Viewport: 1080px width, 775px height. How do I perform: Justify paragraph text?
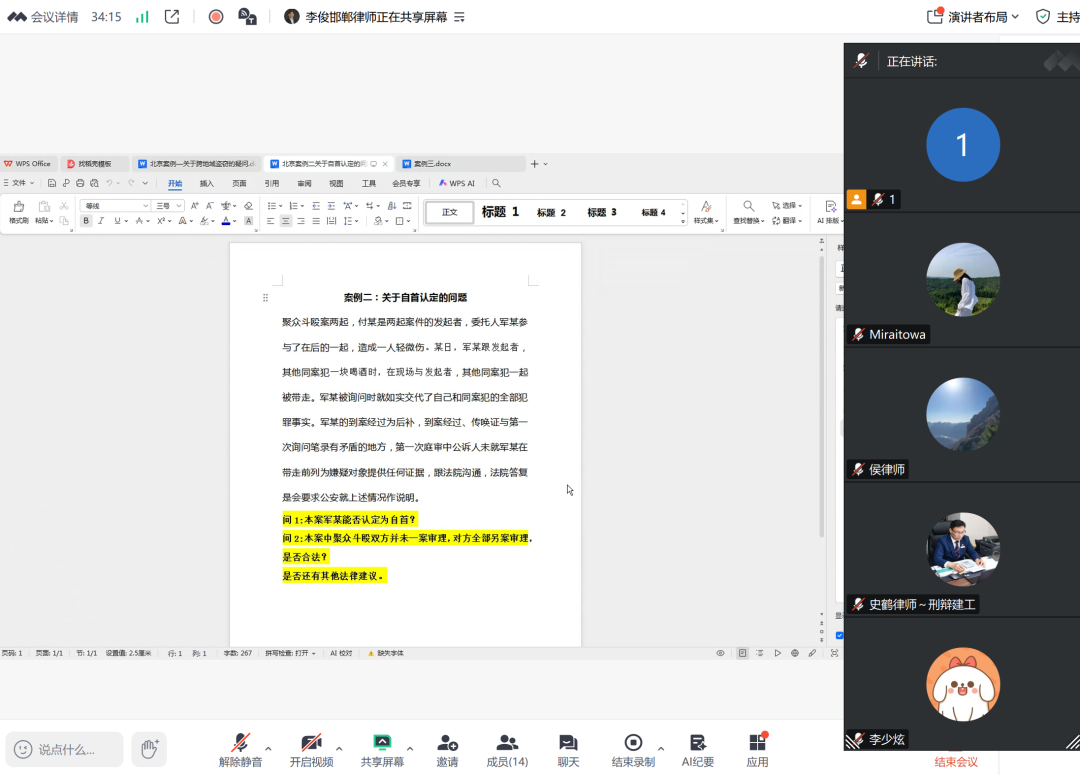pos(316,221)
